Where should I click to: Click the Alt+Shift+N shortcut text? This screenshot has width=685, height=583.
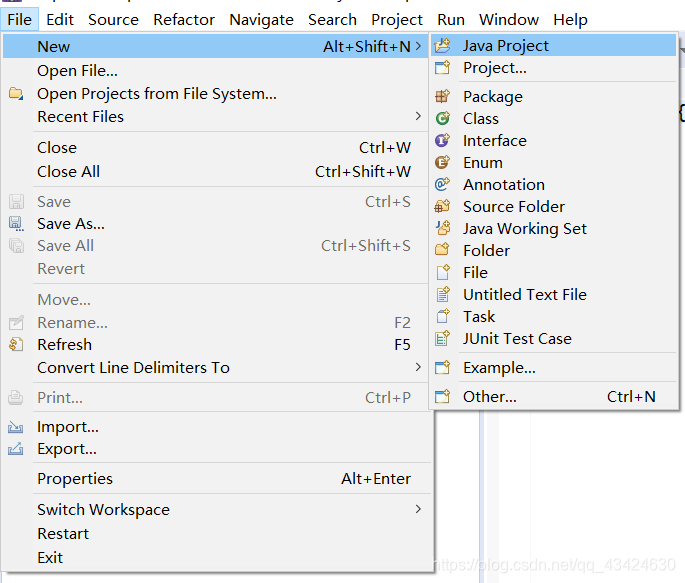click(x=367, y=46)
